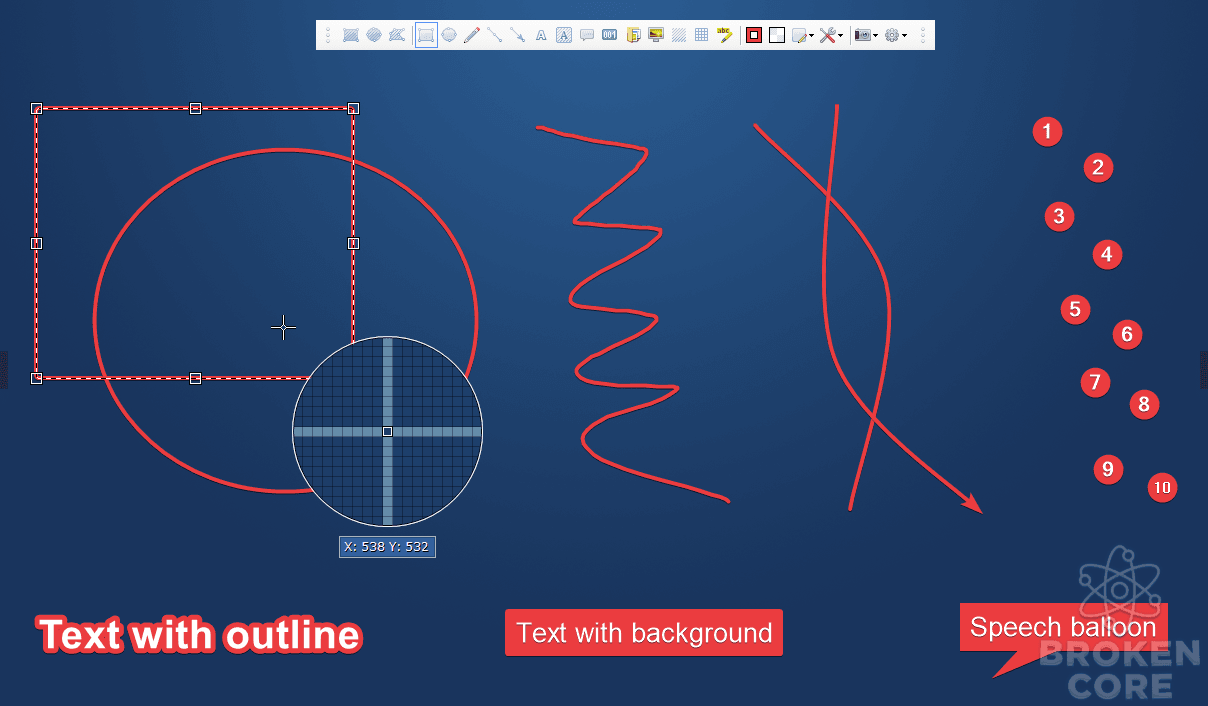The height and width of the screenshot is (706, 1208).
Task: Select the speech balloon tool
Action: [x=587, y=35]
